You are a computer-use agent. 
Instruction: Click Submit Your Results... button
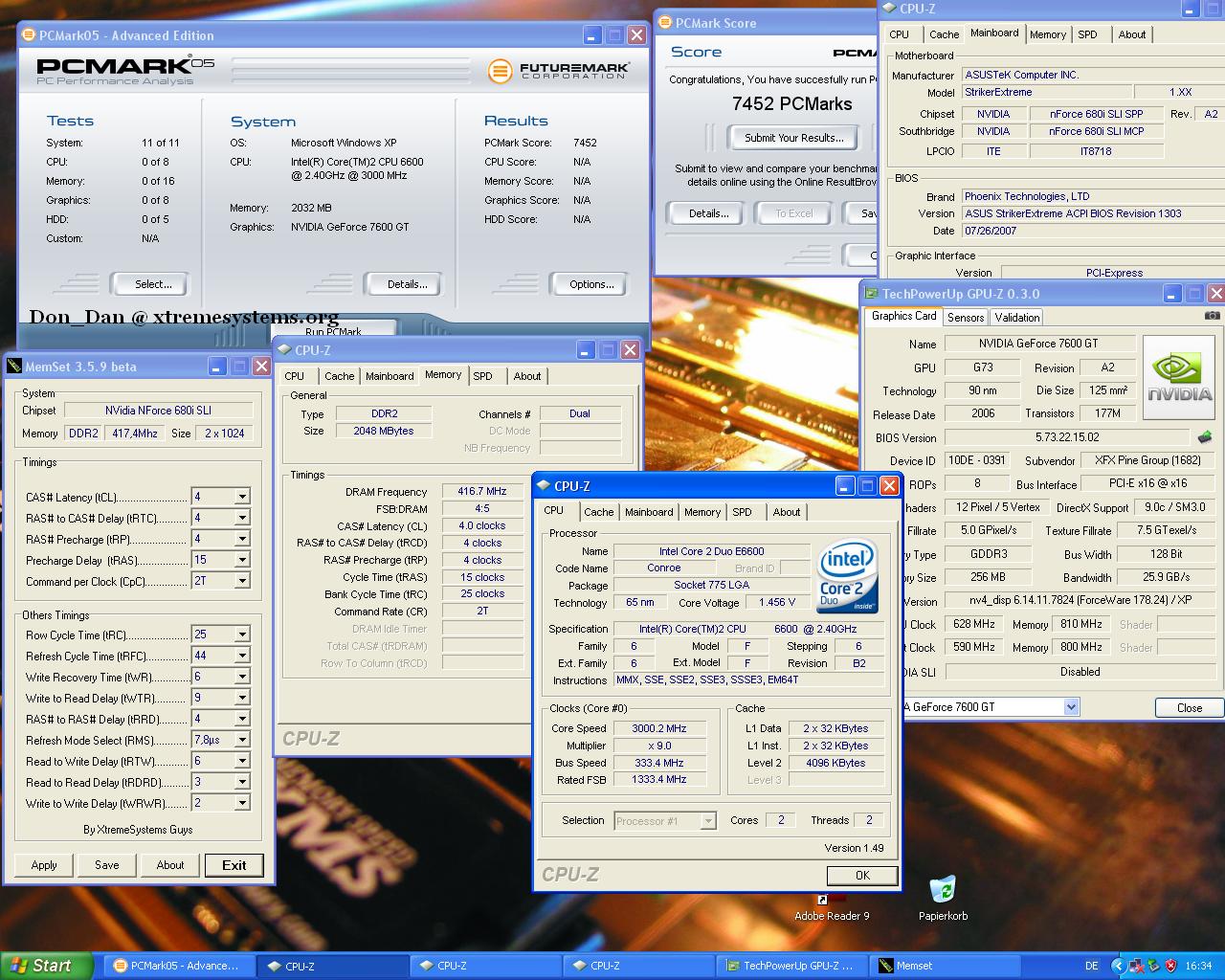point(794,138)
